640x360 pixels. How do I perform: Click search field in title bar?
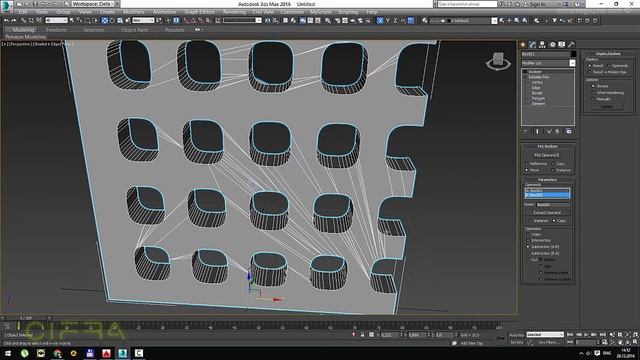(x=467, y=4)
